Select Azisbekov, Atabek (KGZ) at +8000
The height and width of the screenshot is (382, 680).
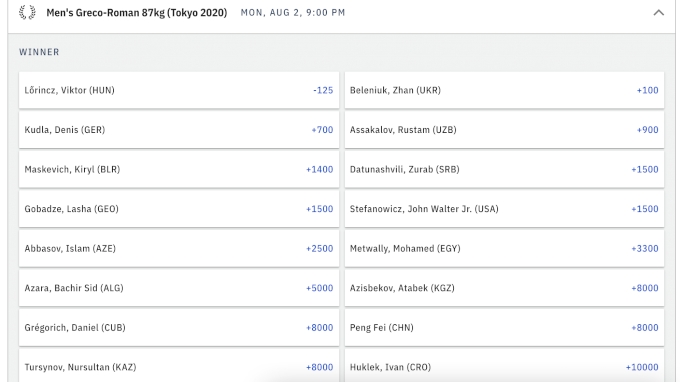pyautogui.click(x=504, y=288)
